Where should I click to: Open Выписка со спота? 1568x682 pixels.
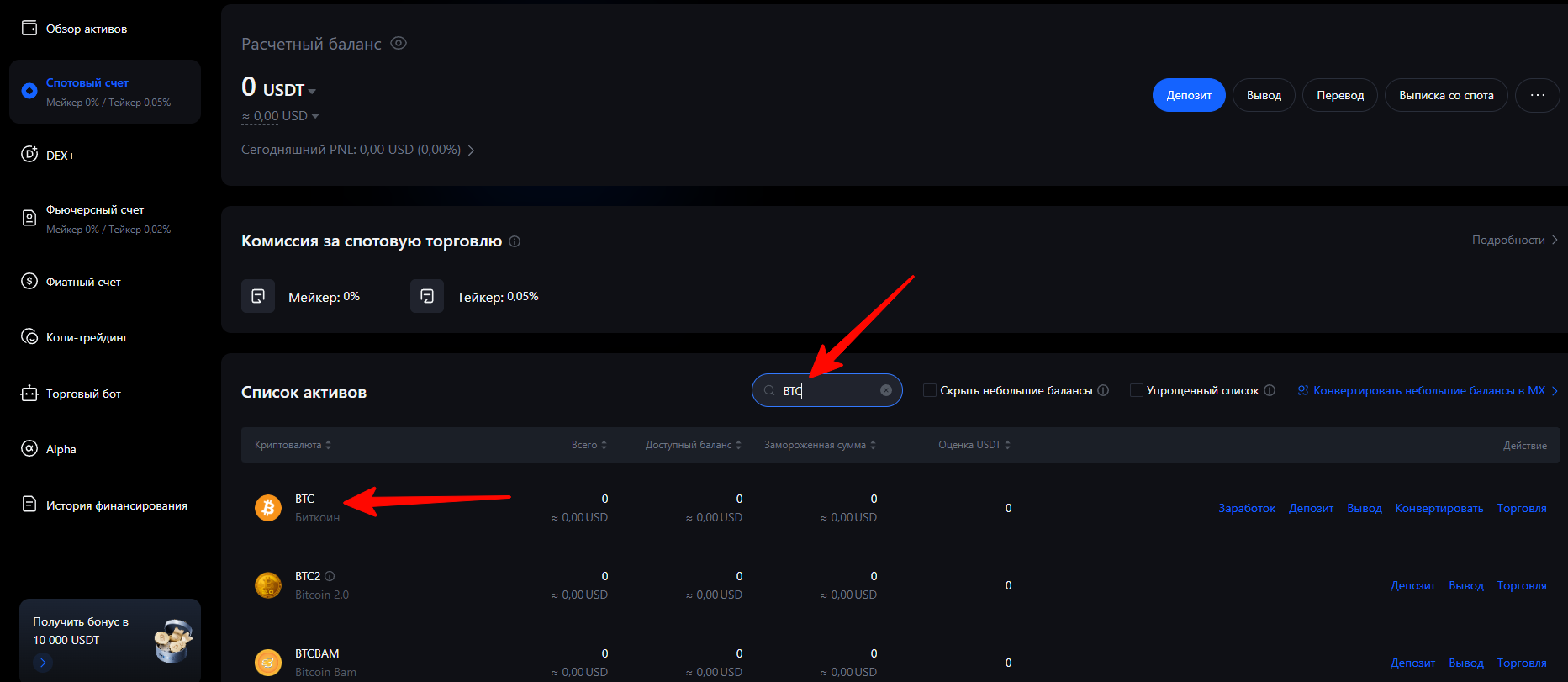pos(1446,95)
